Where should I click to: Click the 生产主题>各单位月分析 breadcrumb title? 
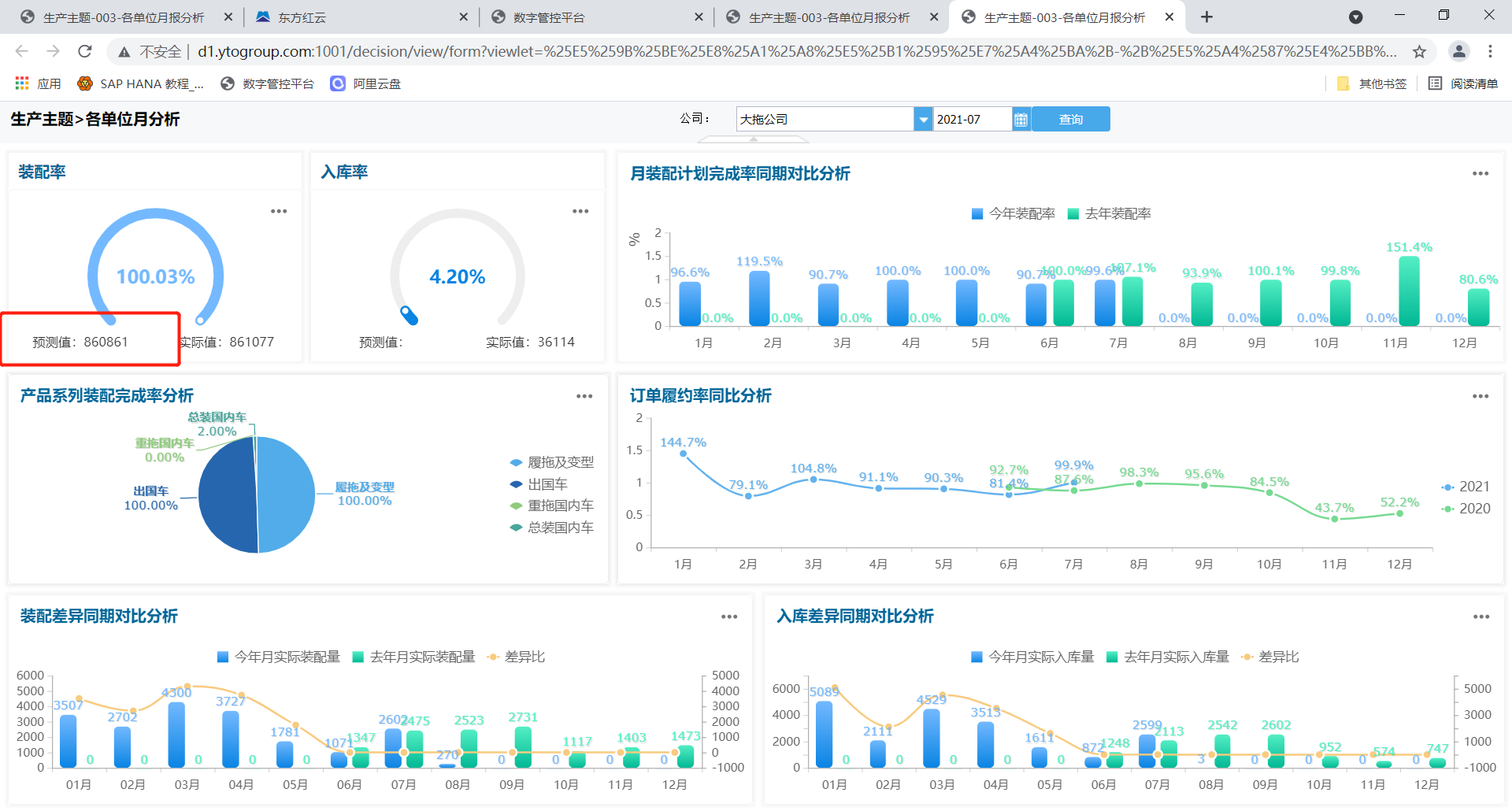[95, 119]
